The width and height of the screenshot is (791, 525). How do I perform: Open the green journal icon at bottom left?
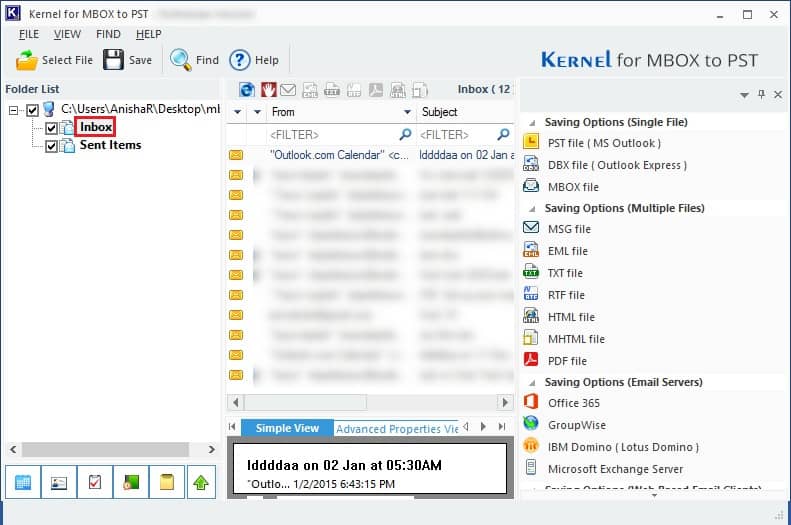[x=131, y=482]
